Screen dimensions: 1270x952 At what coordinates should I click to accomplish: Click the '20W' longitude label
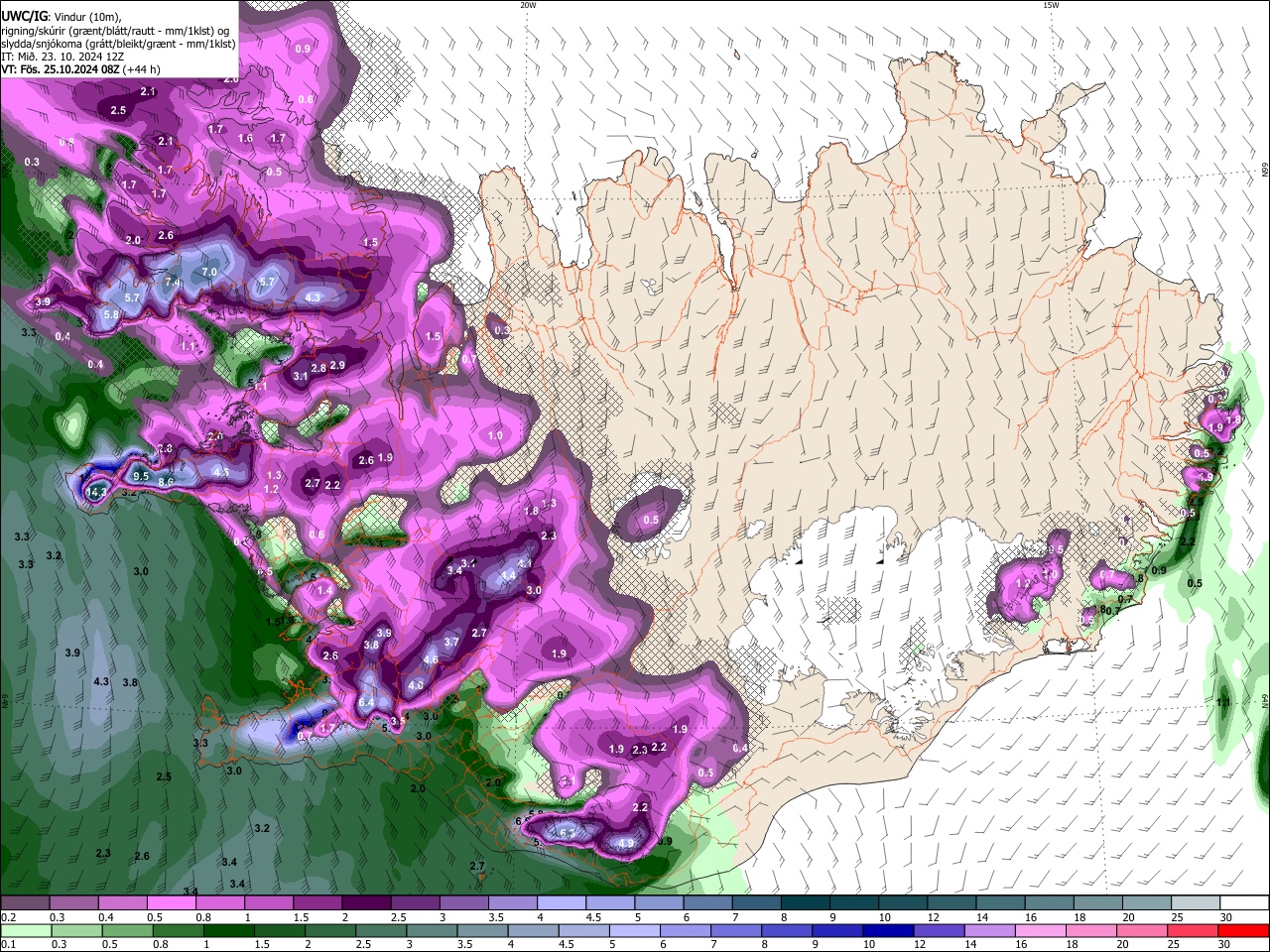[x=529, y=5]
